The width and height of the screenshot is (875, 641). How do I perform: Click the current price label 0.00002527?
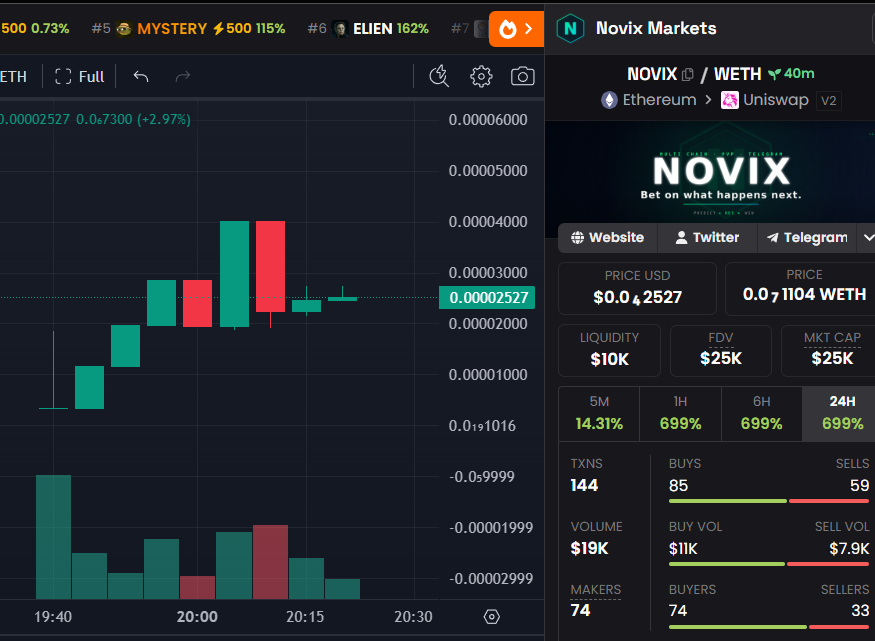(x=487, y=297)
